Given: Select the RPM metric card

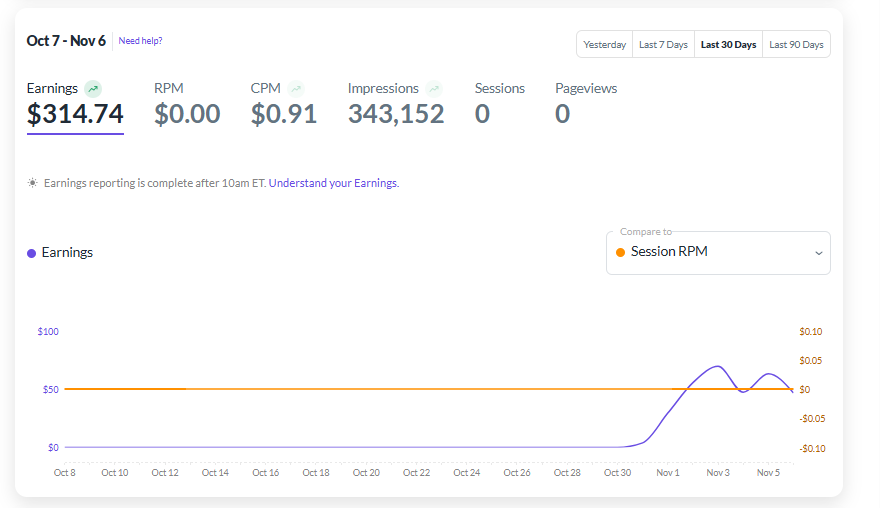Looking at the screenshot, I should click(187, 105).
